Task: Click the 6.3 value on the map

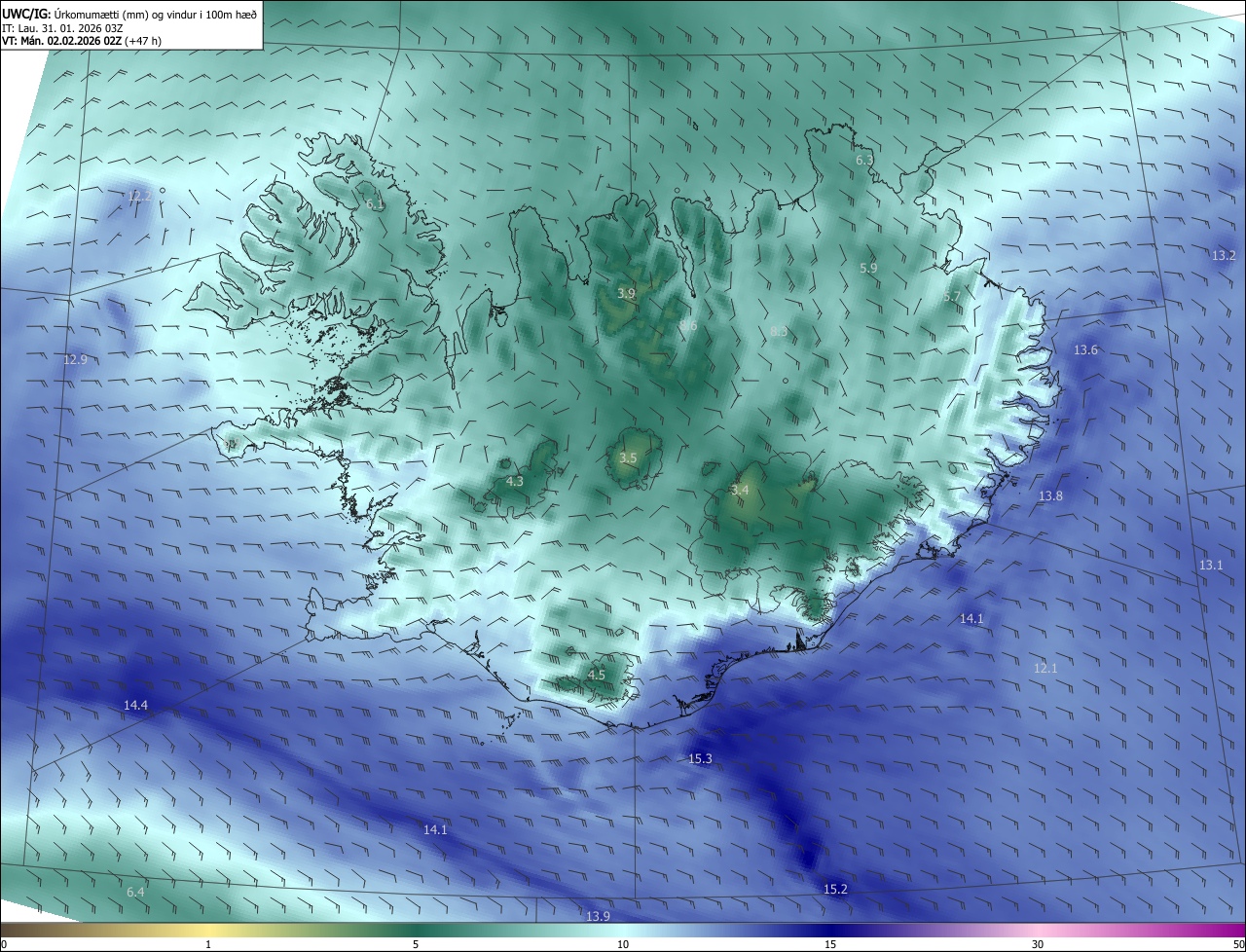Action: coord(864,161)
